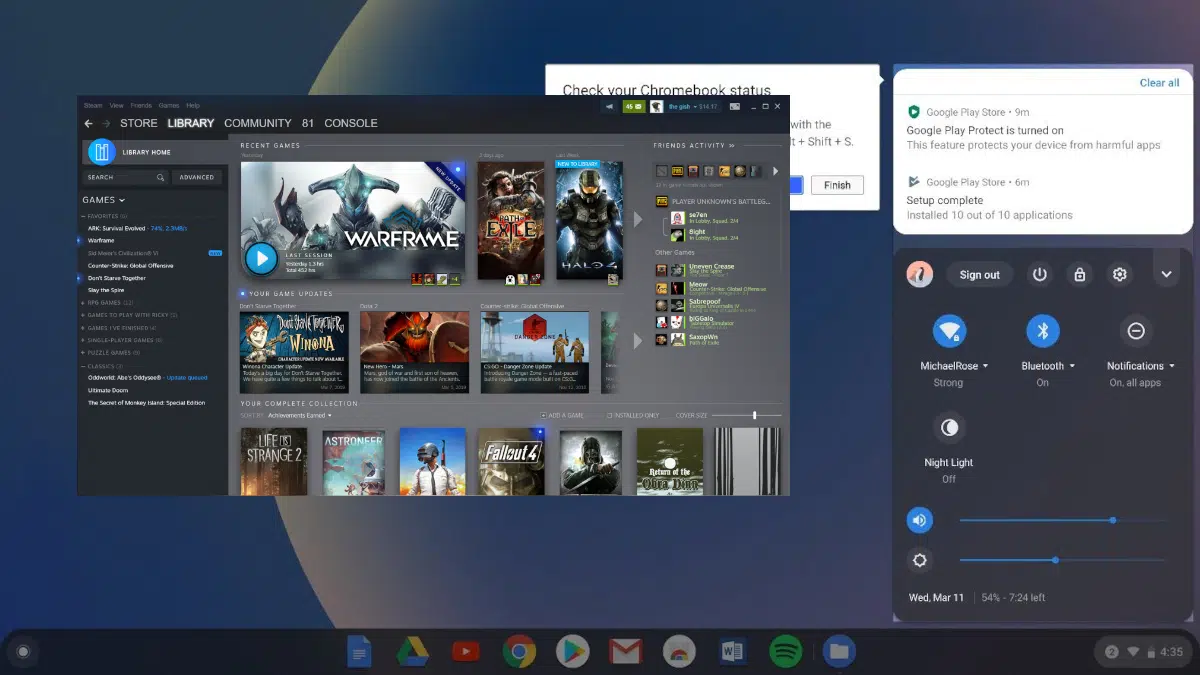Click Add a Game plus icon
Screen dimensions: 1200x675
pyautogui.click(x=543, y=415)
